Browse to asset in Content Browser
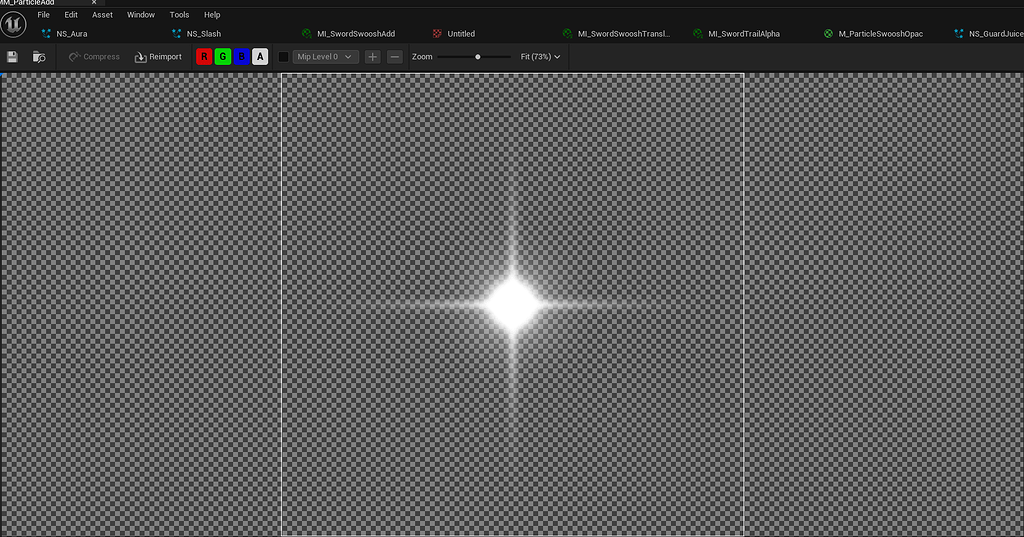Viewport: 1024px width, 537px height. click(39, 57)
